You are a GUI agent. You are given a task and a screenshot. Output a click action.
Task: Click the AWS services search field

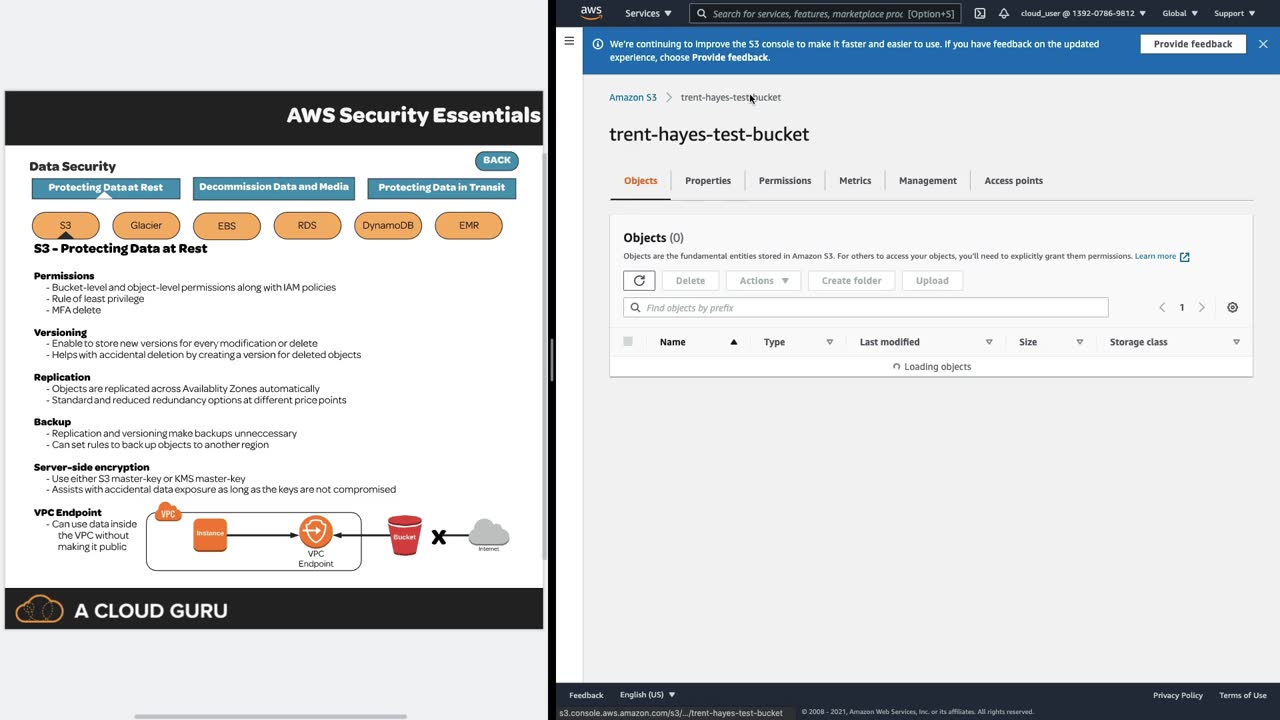point(826,14)
